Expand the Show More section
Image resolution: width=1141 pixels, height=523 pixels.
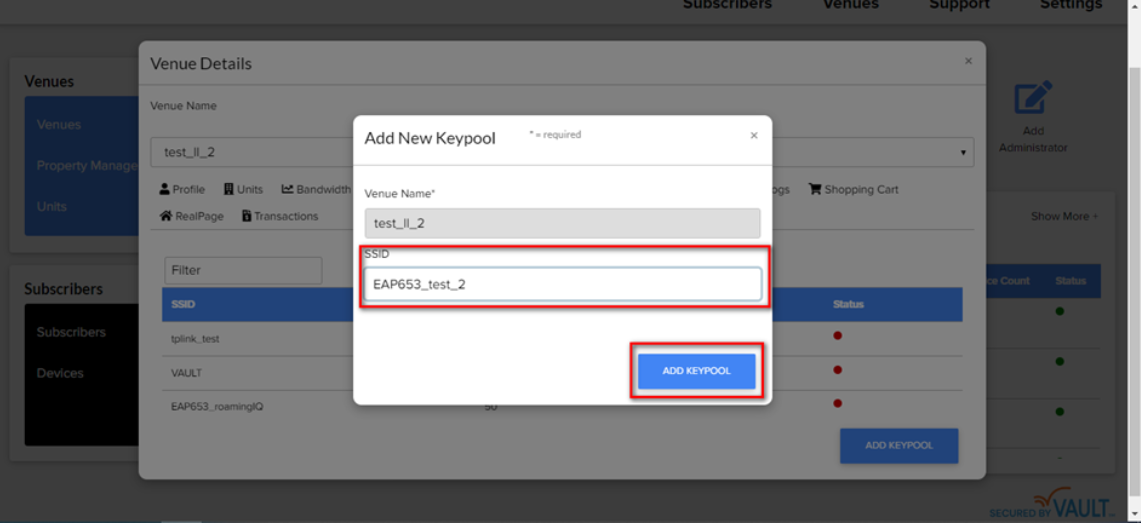pyautogui.click(x=1064, y=216)
